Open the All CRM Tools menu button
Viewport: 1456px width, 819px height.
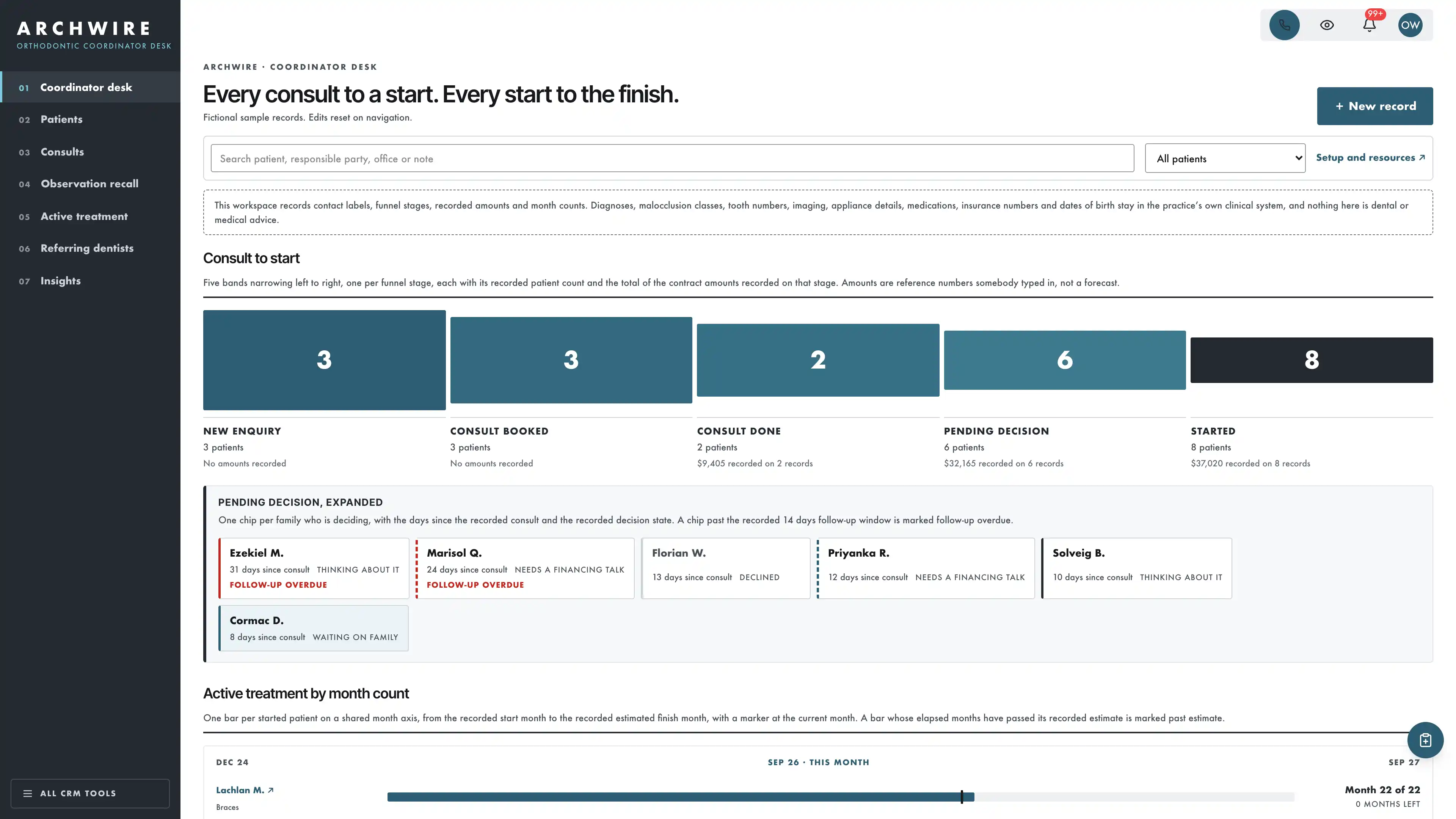point(90,794)
